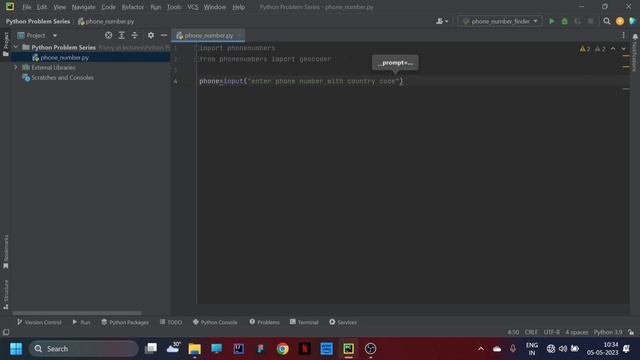Click the Run with Coverage icon
Screen dimensions: 640x360
point(578,21)
